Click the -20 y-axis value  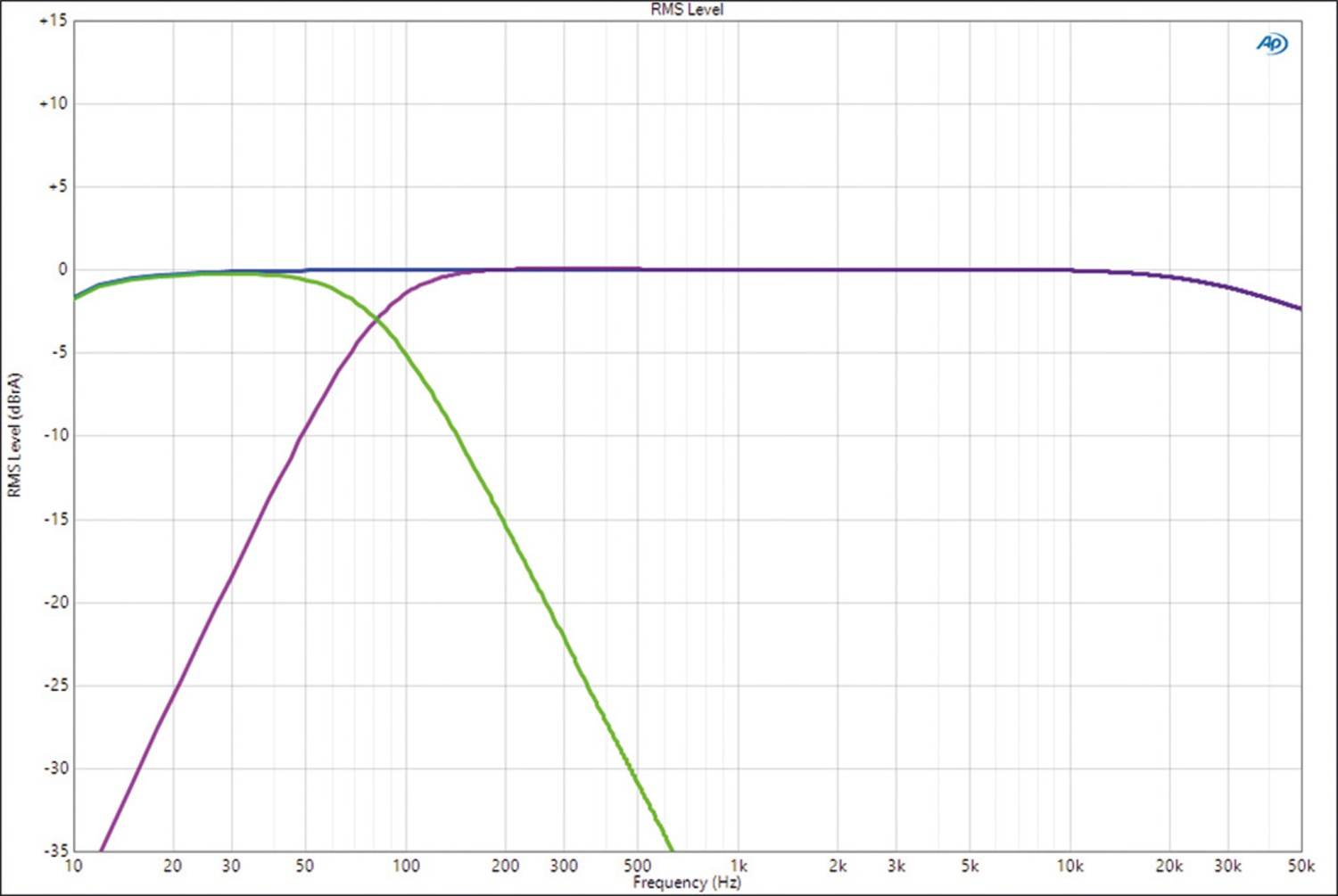pyautogui.click(x=55, y=602)
